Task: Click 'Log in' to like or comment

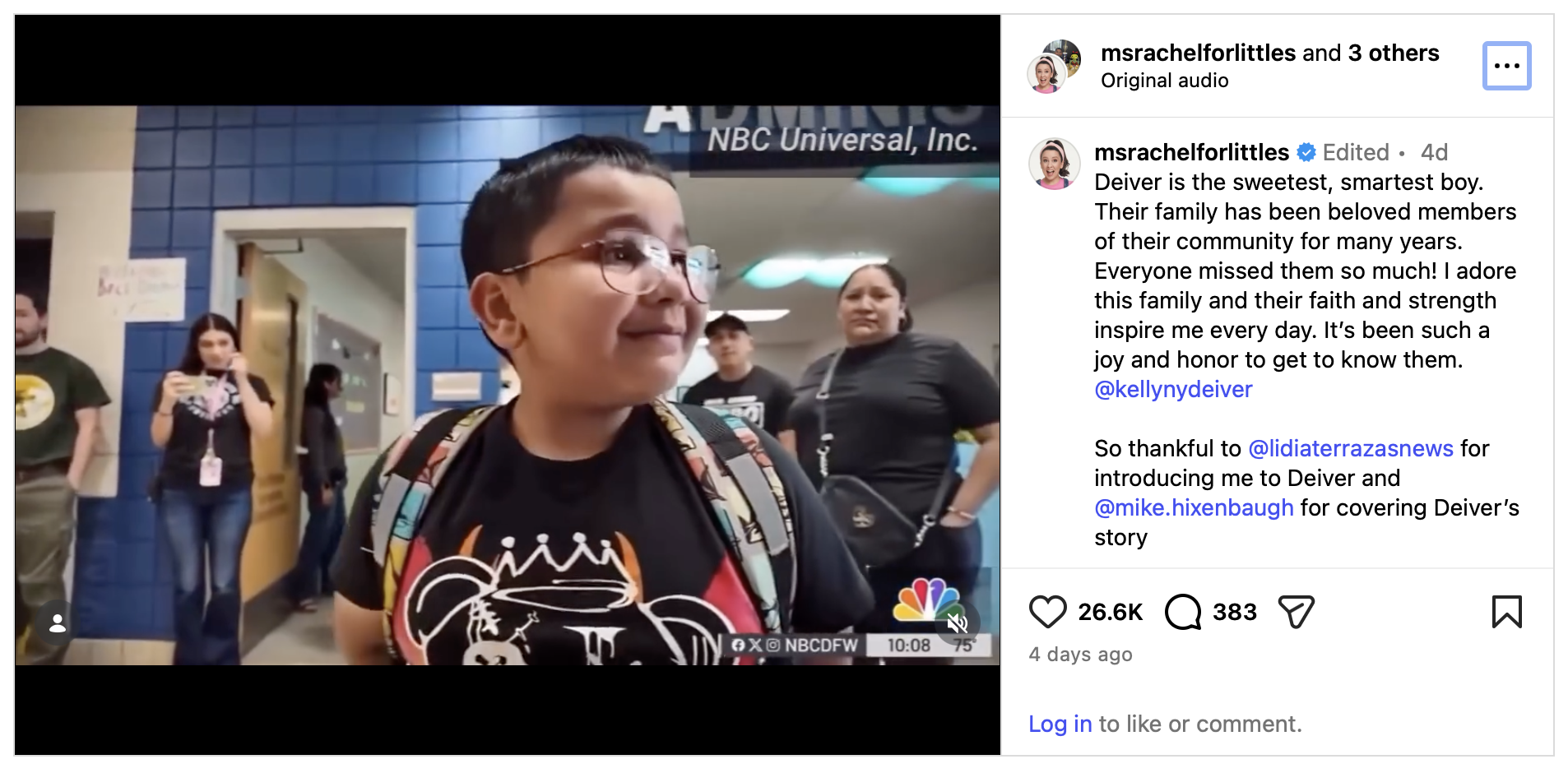Action: pyautogui.click(x=1060, y=724)
